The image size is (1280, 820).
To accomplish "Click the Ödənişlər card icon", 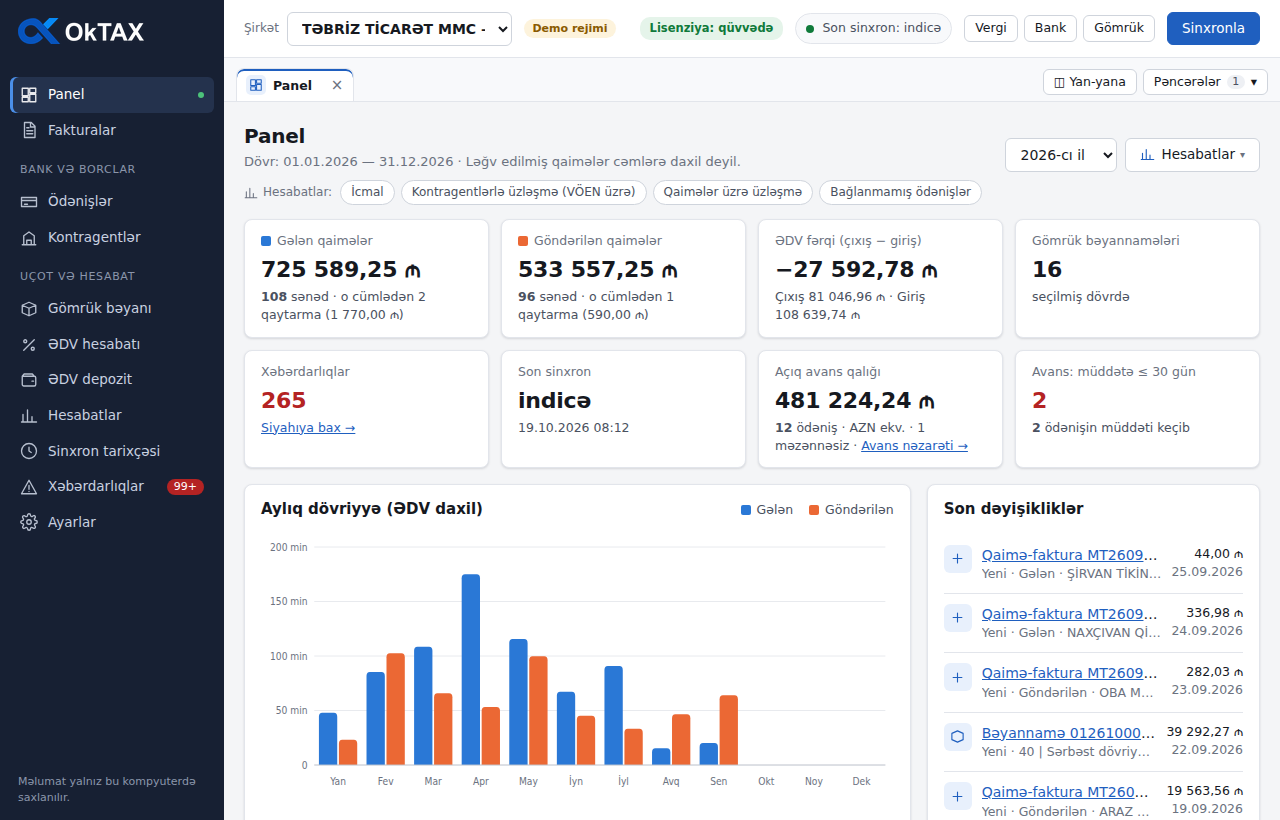I will [29, 201].
